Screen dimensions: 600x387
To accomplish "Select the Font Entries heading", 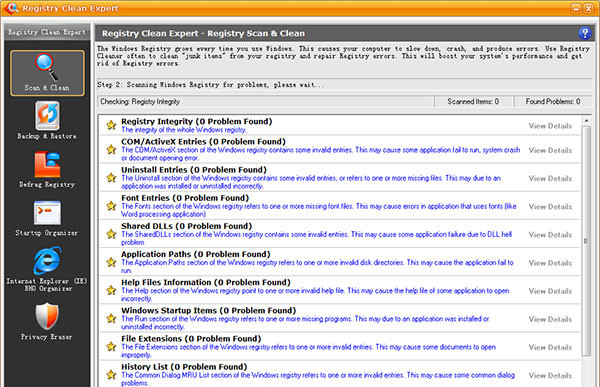I will [185, 198].
